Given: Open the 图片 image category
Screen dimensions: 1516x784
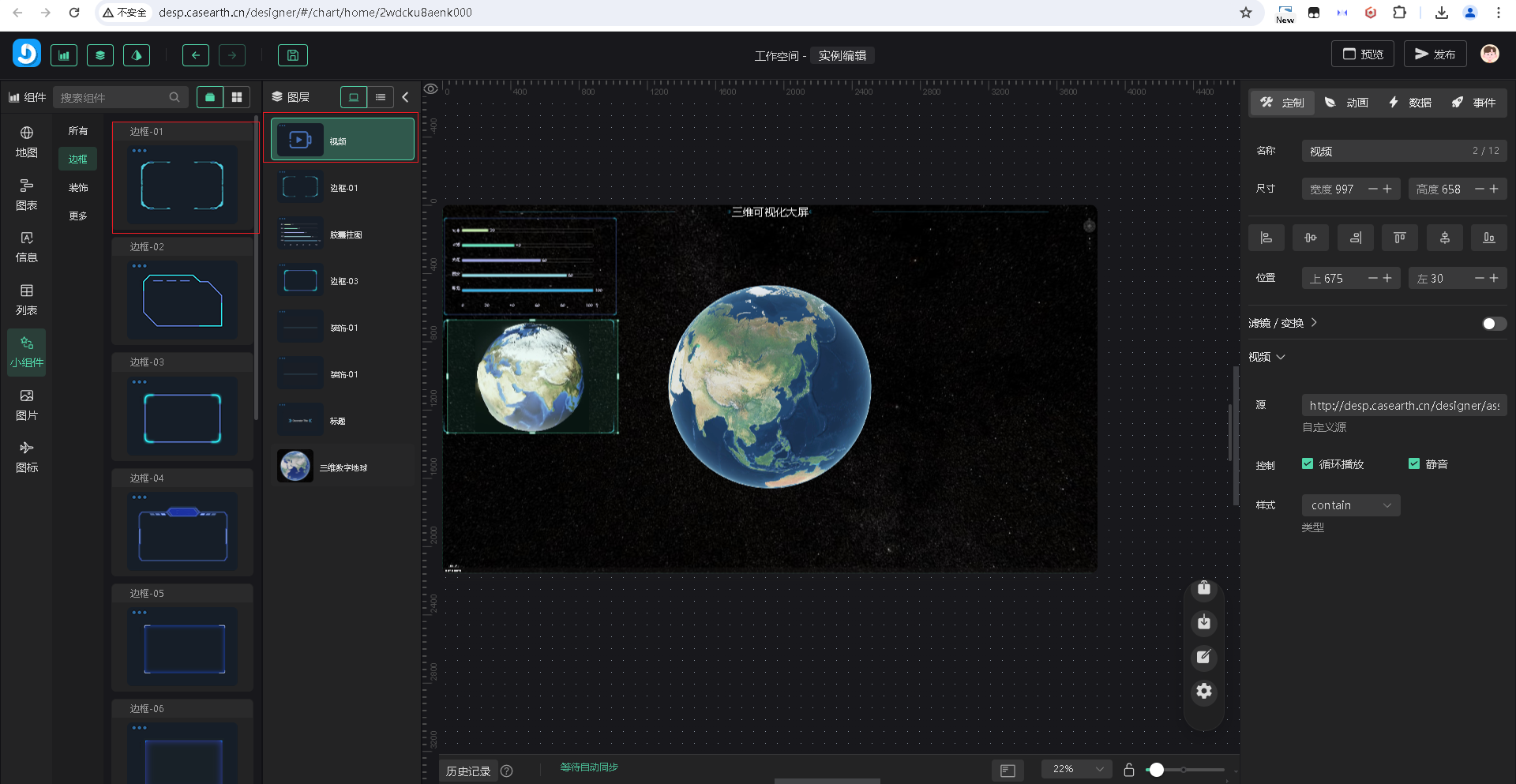Looking at the screenshot, I should click(x=27, y=405).
